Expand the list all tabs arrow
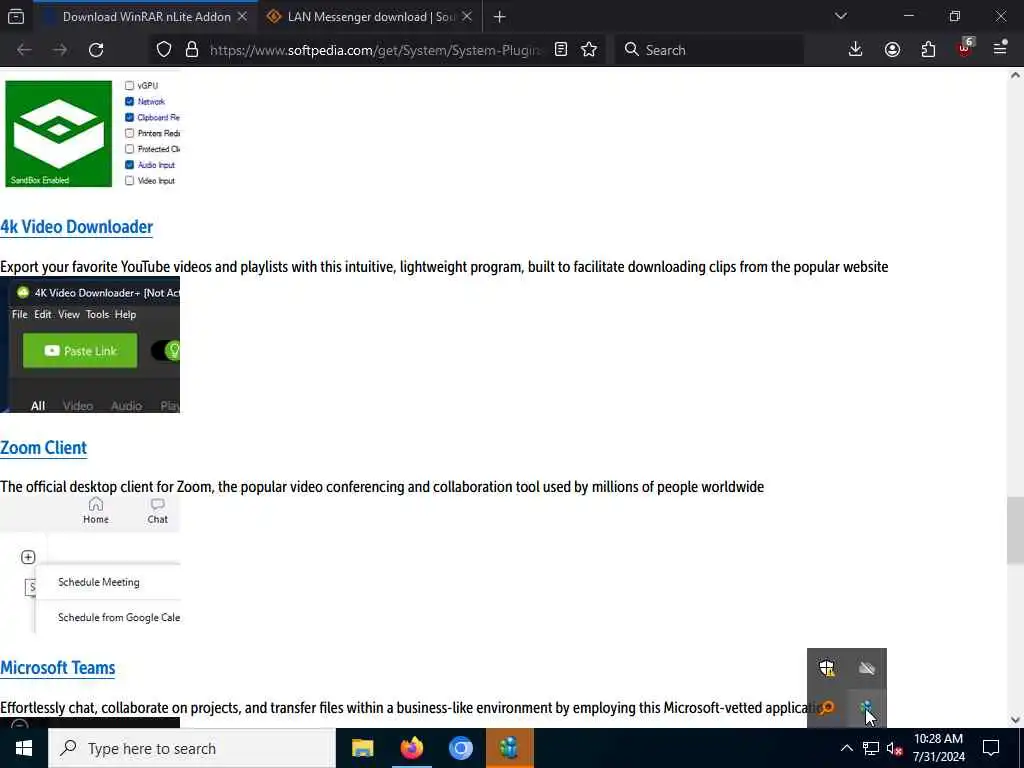This screenshot has width=1024, height=768. [840, 16]
